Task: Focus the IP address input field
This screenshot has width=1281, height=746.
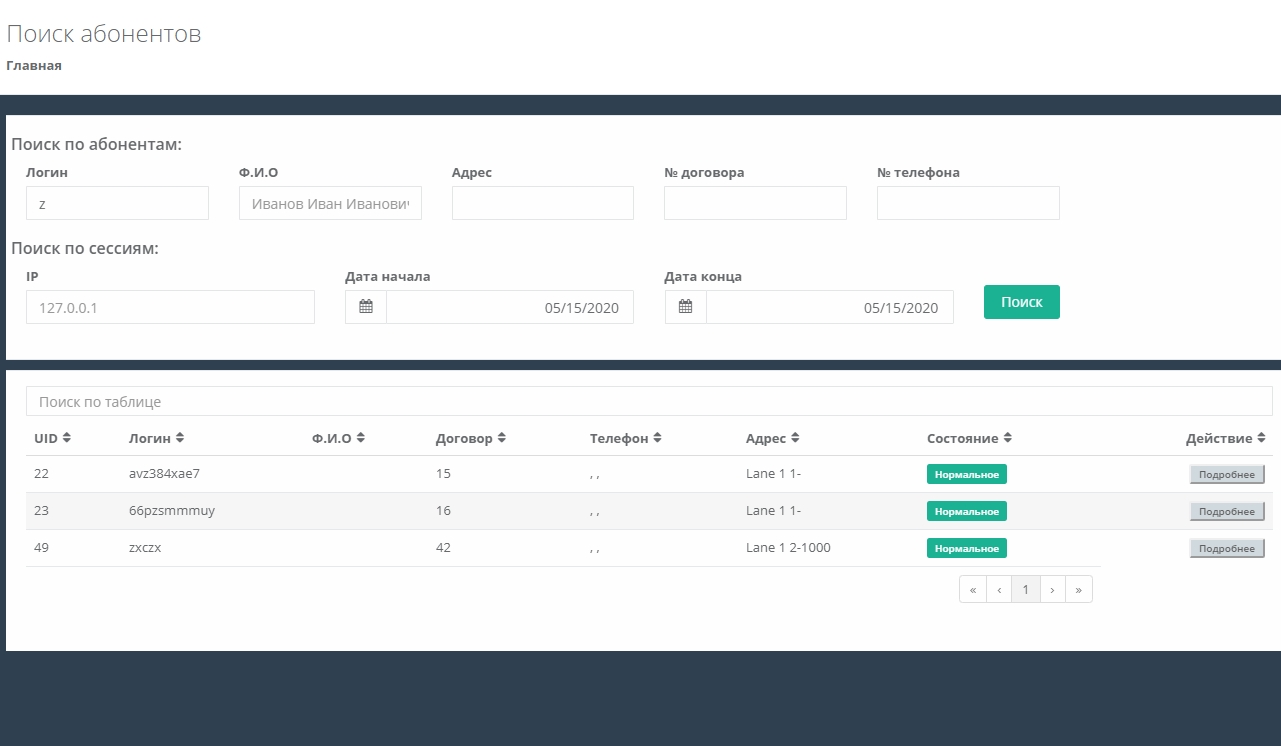Action: pyautogui.click(x=170, y=307)
